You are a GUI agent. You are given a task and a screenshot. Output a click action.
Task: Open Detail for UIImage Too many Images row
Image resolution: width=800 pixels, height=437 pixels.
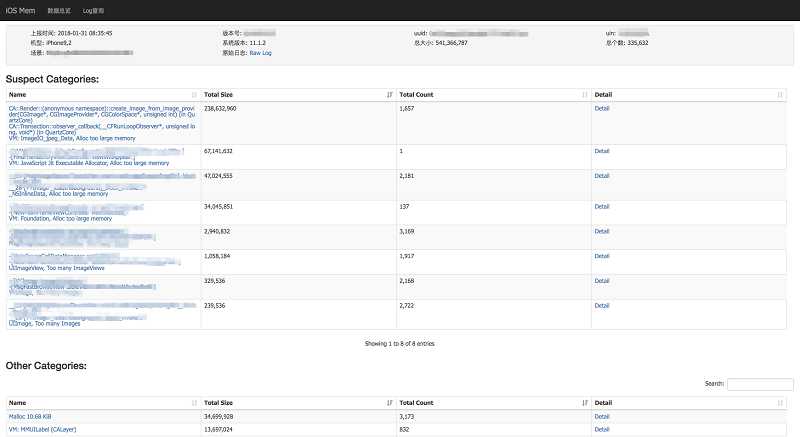602,305
